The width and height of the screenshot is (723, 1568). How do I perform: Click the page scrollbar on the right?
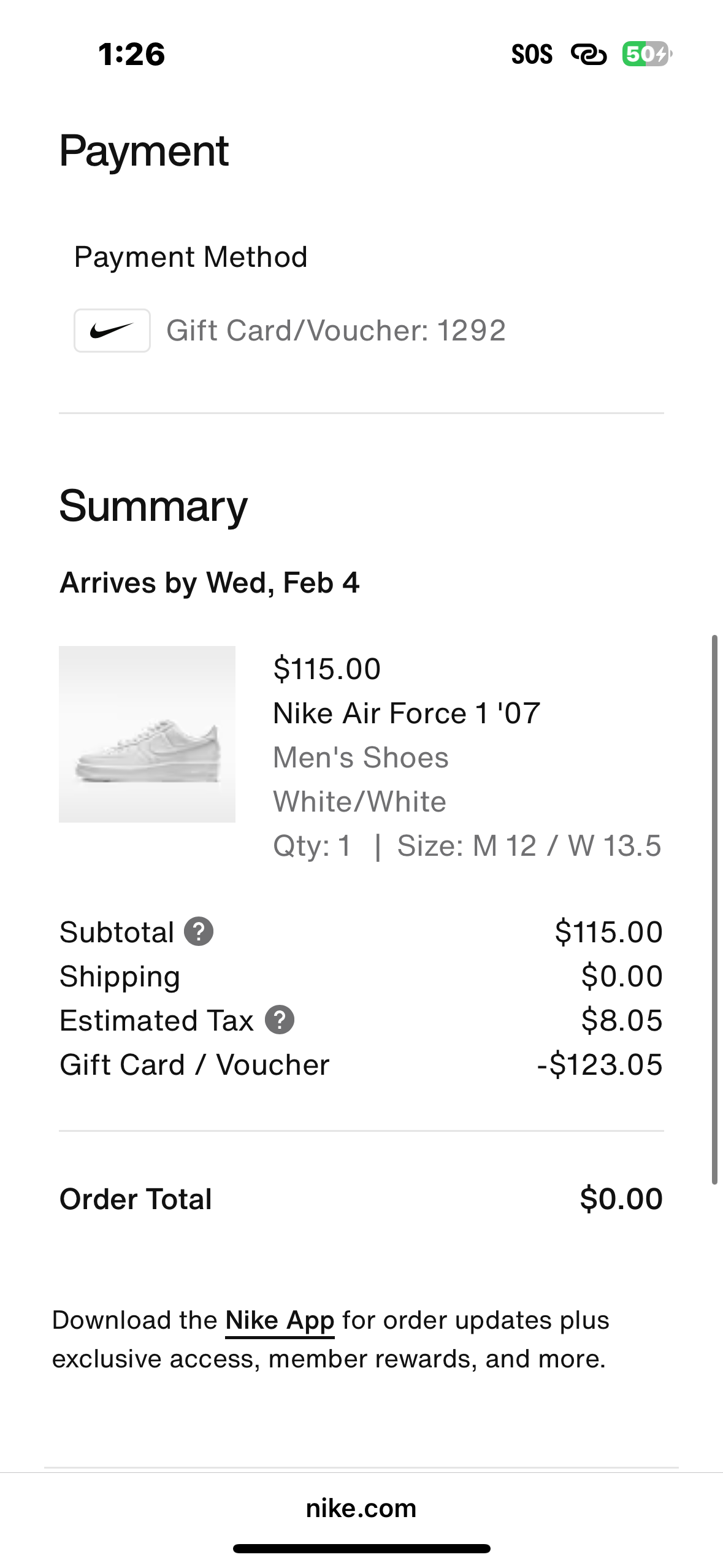[714, 909]
